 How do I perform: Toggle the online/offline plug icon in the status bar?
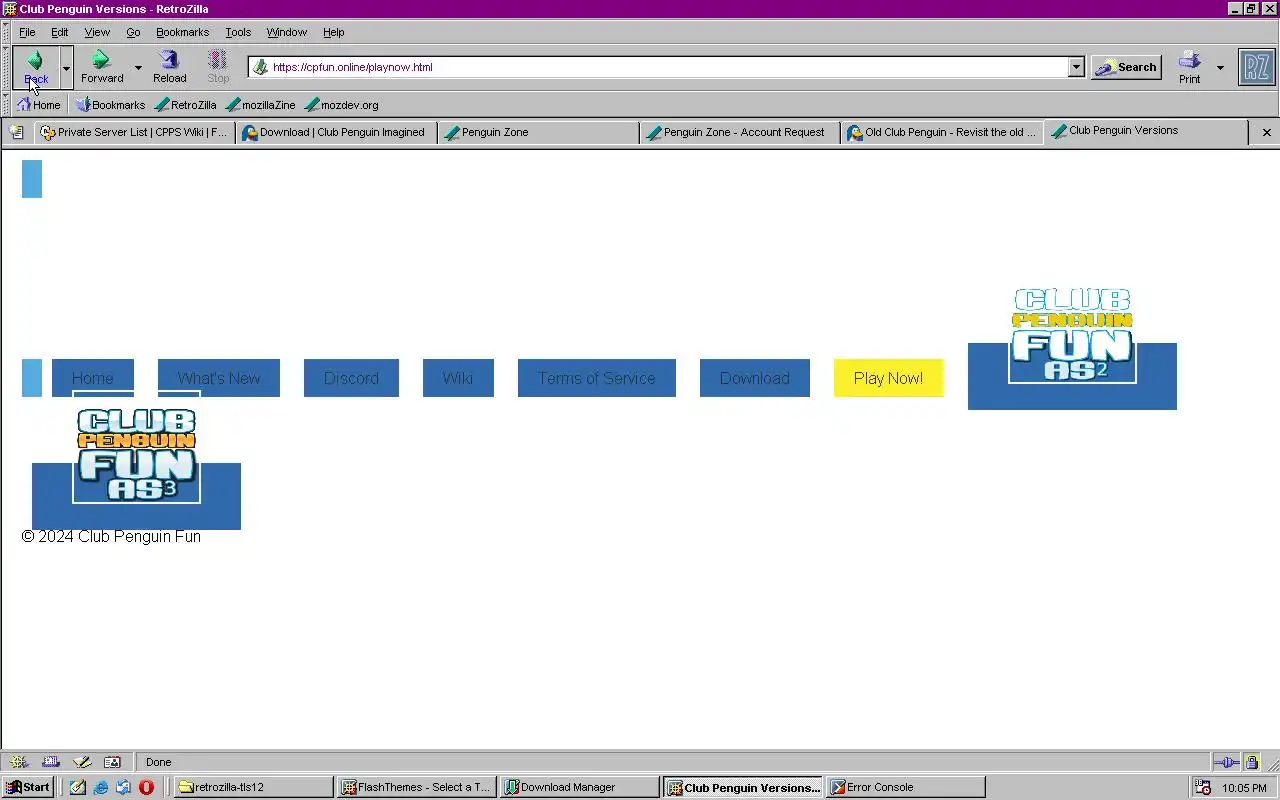click(x=1226, y=762)
